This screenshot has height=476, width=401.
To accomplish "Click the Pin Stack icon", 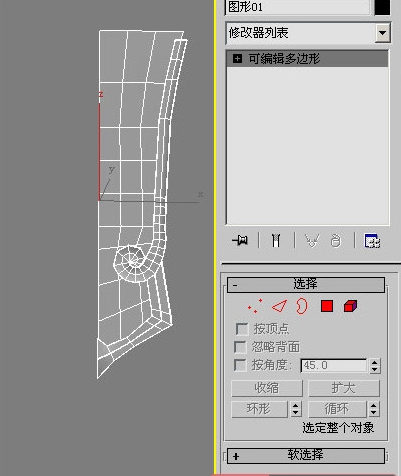I will (240, 240).
